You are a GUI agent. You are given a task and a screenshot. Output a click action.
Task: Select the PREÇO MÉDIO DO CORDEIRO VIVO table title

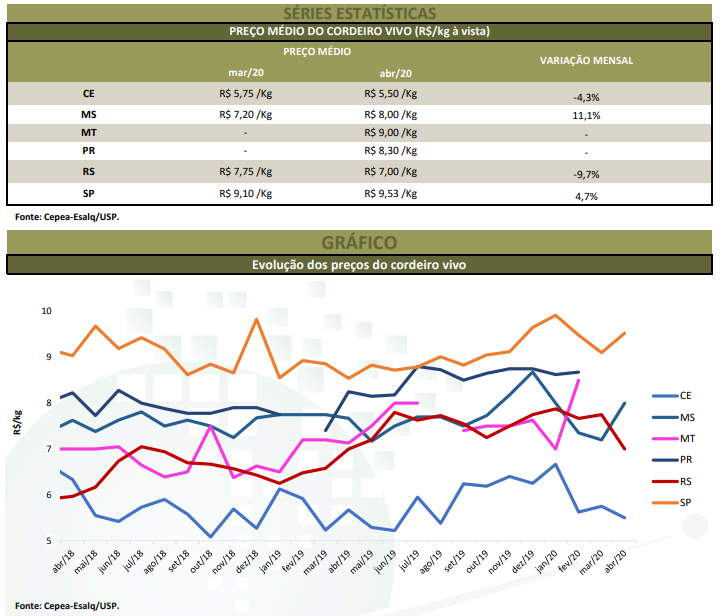[359, 32]
